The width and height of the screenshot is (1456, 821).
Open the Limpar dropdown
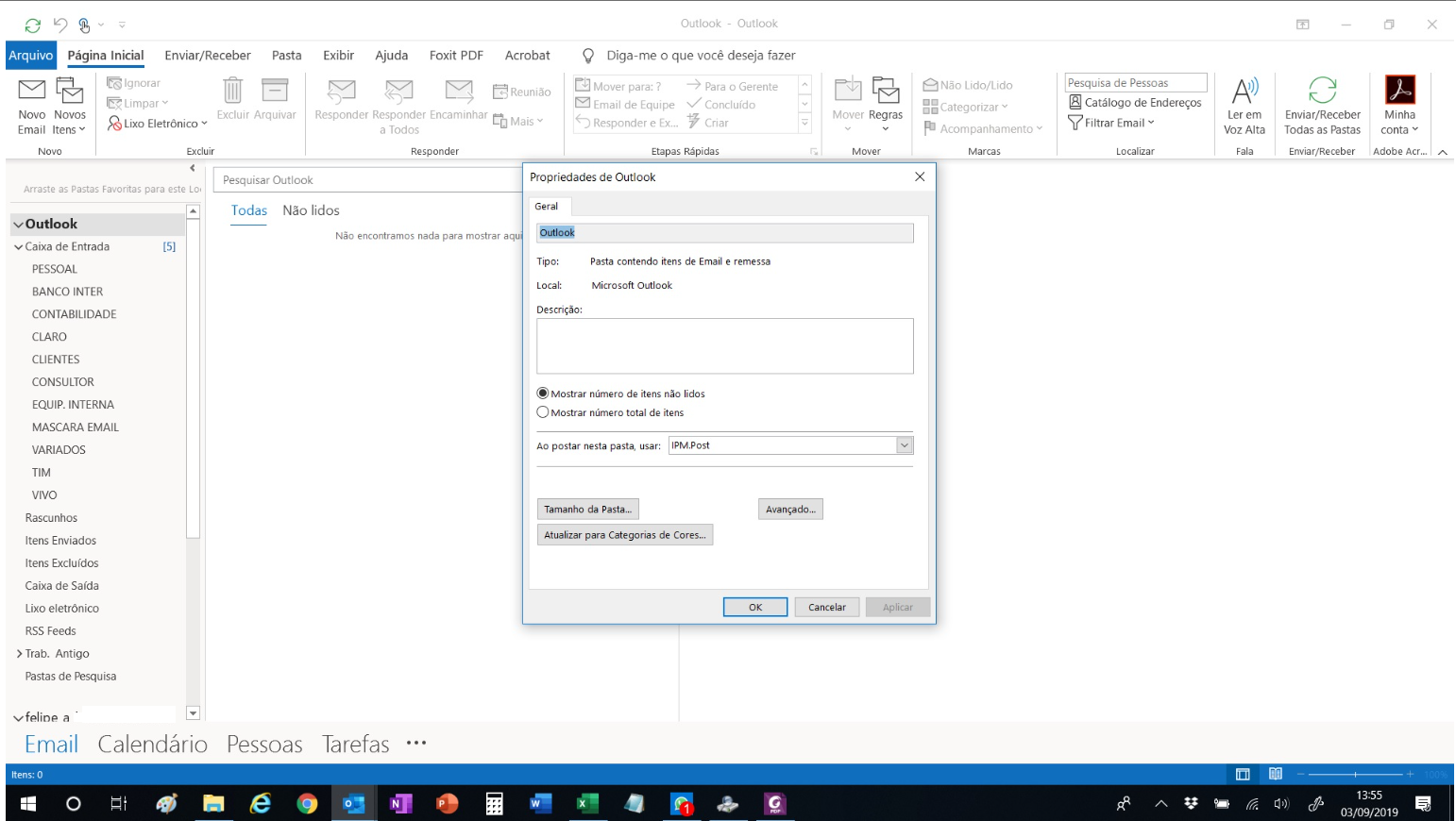138,104
